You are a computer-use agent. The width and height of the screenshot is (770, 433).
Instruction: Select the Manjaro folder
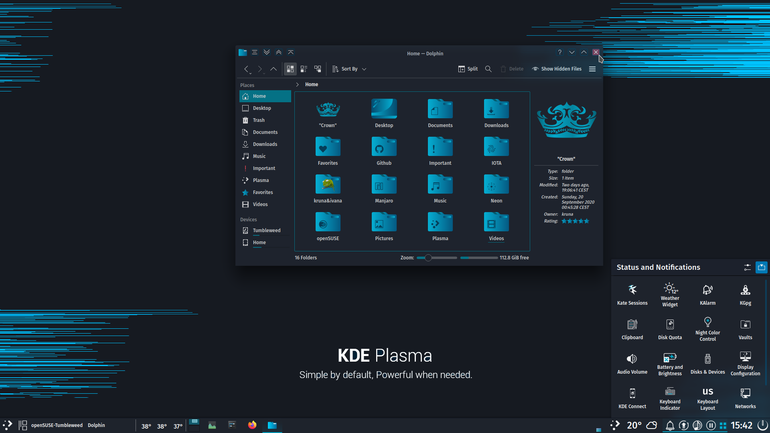[x=384, y=189]
